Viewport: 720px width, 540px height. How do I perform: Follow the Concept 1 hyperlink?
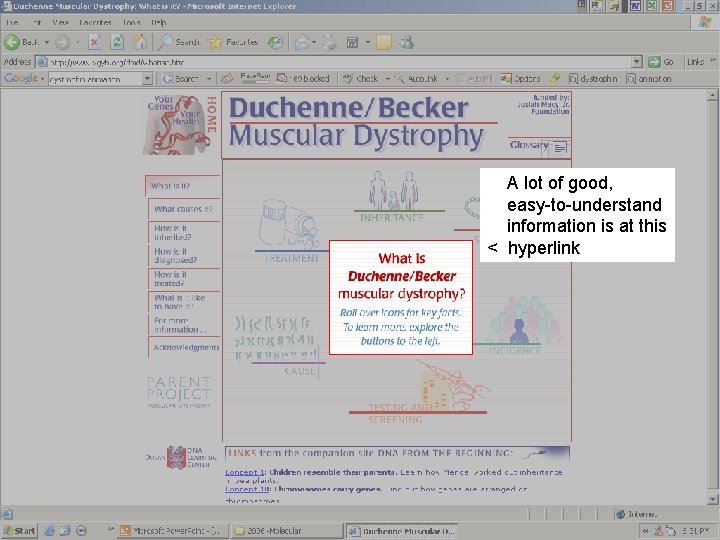point(245,472)
